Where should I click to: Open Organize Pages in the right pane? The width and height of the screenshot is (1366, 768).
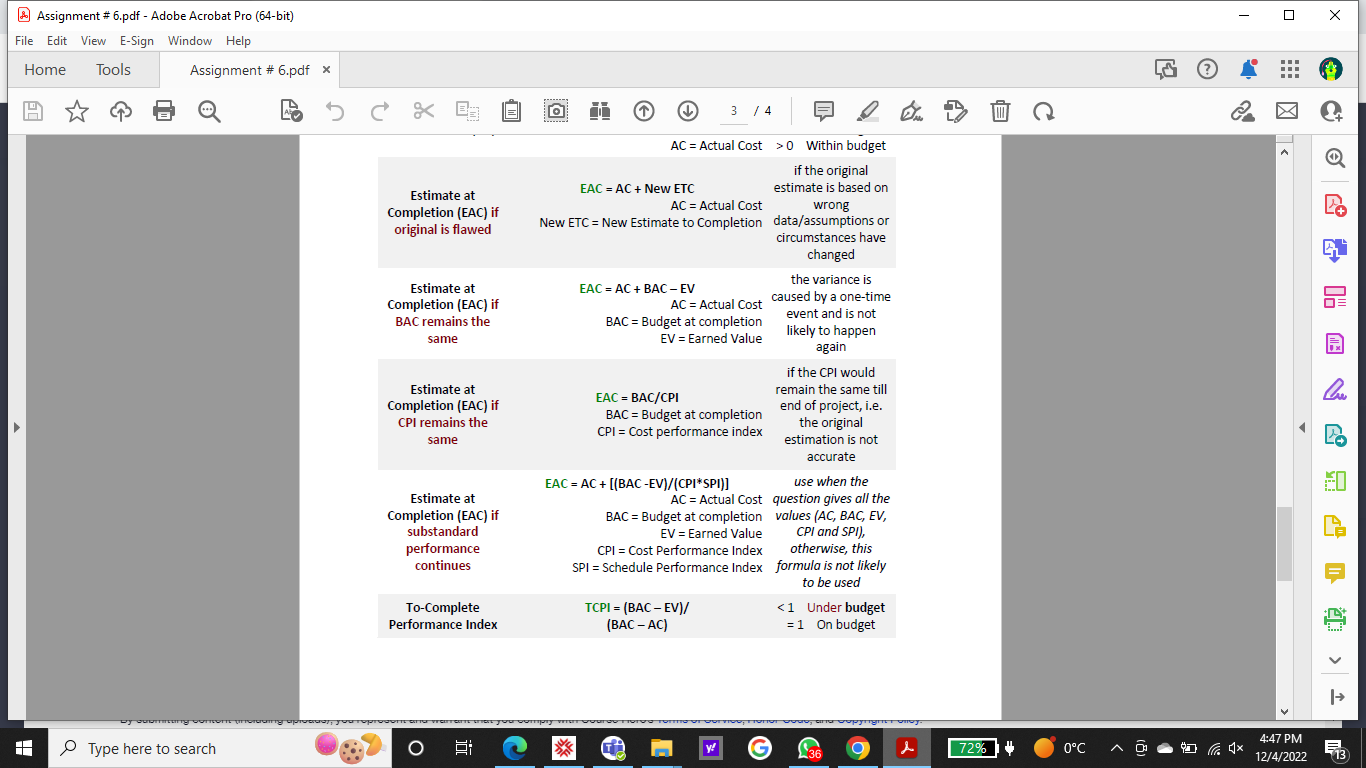(1335, 296)
